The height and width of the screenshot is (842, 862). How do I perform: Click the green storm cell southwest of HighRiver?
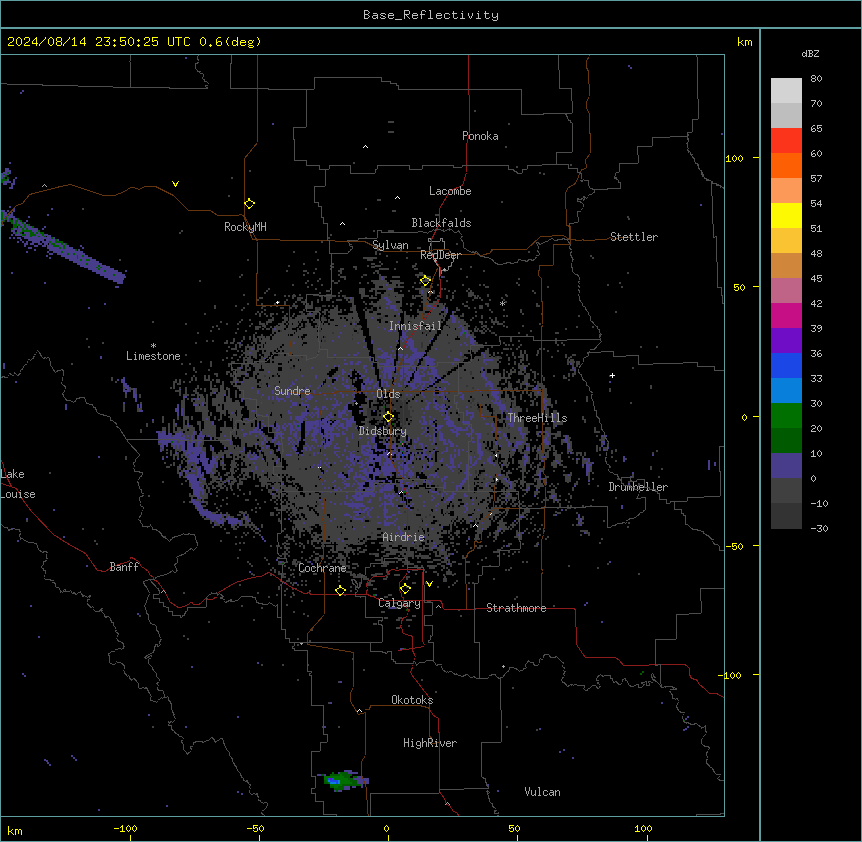click(x=345, y=780)
